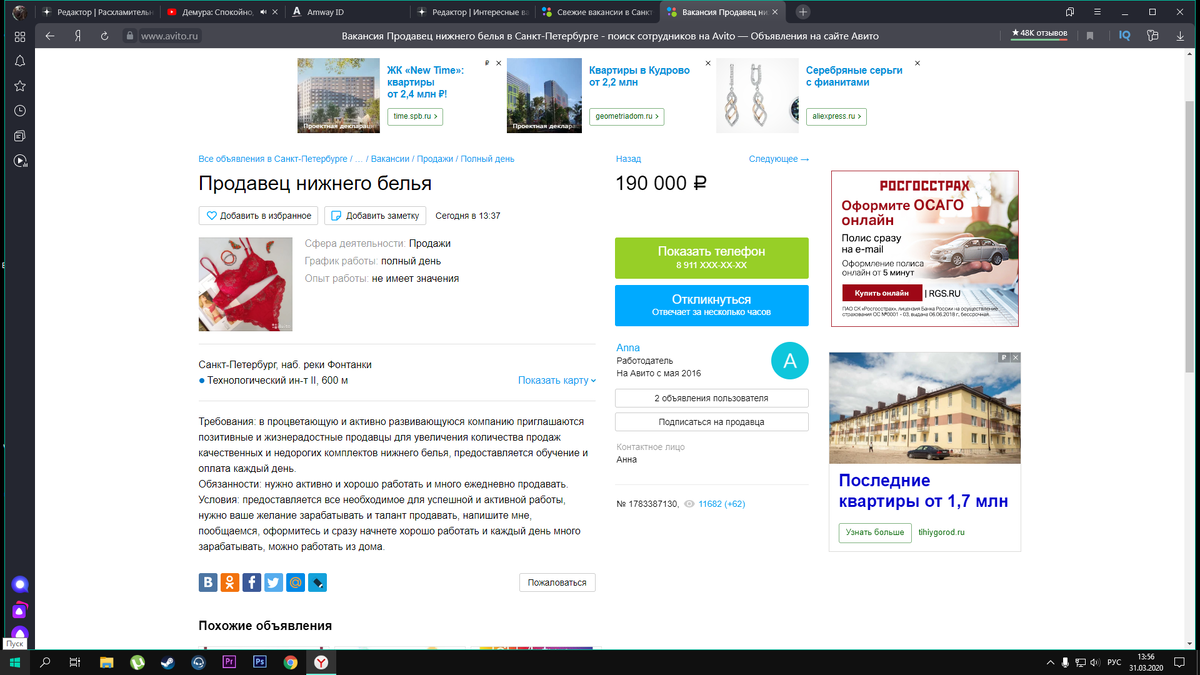Open the Alice assistant icon in sidebar
Screen dimensions: 1200x675
pos(20,585)
